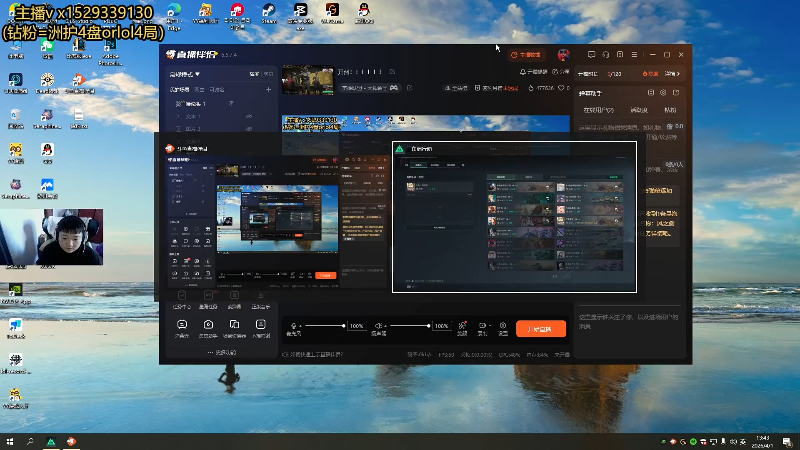Select the last tab in the danmaku panel
This screenshot has height=450, width=800.
click(670, 110)
